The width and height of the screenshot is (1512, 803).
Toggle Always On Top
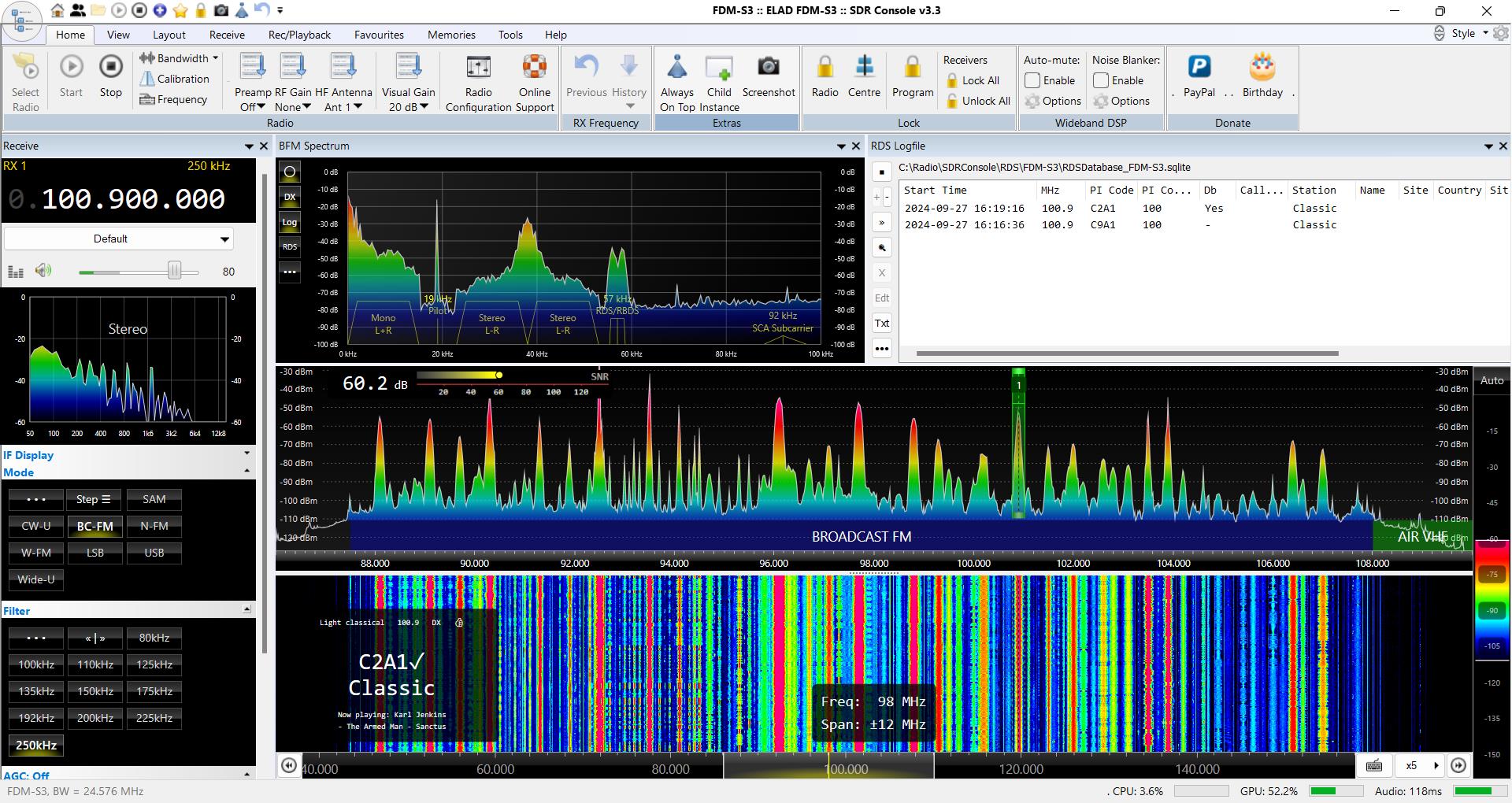(676, 68)
